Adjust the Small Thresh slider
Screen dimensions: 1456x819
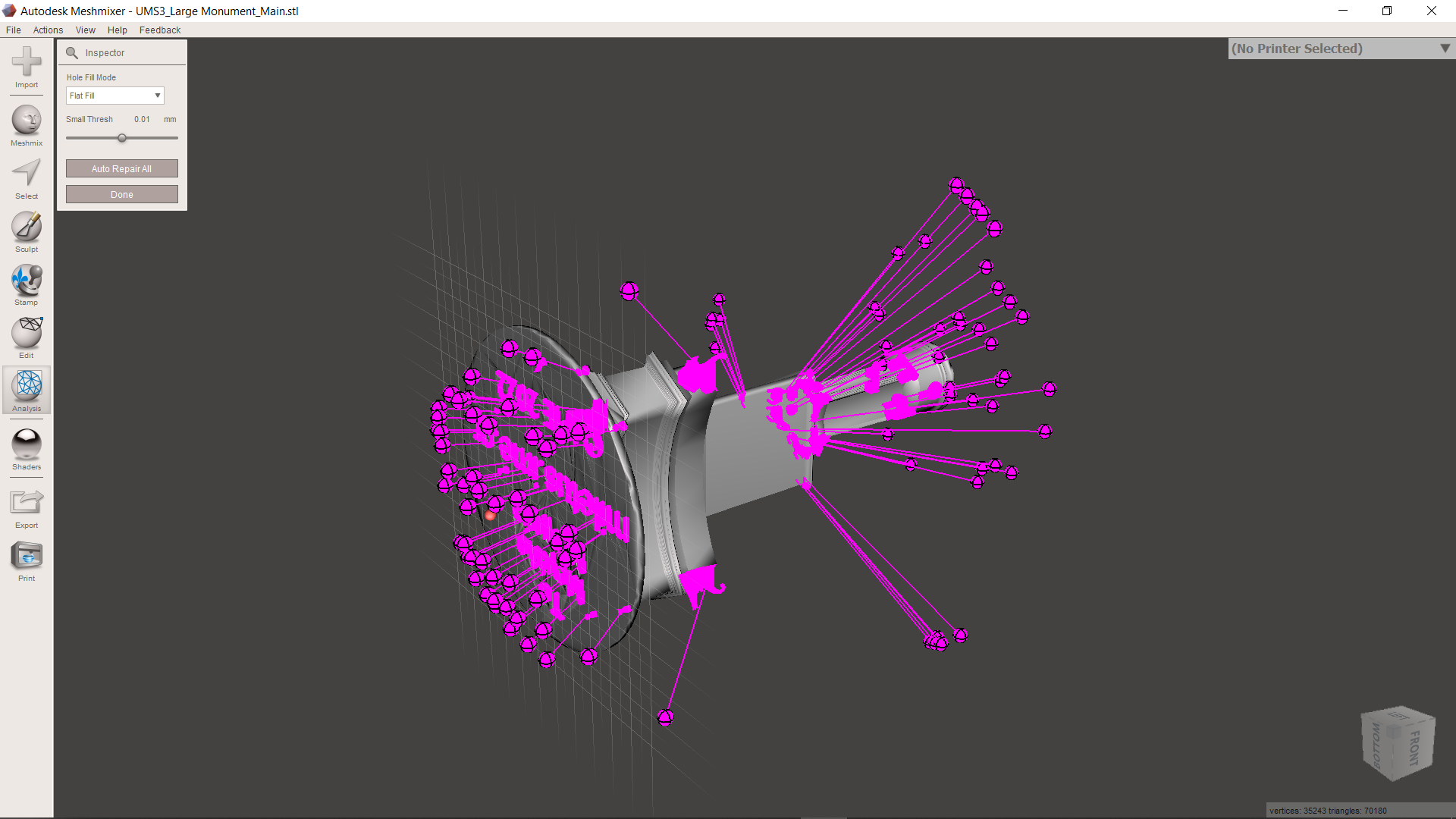(121, 138)
